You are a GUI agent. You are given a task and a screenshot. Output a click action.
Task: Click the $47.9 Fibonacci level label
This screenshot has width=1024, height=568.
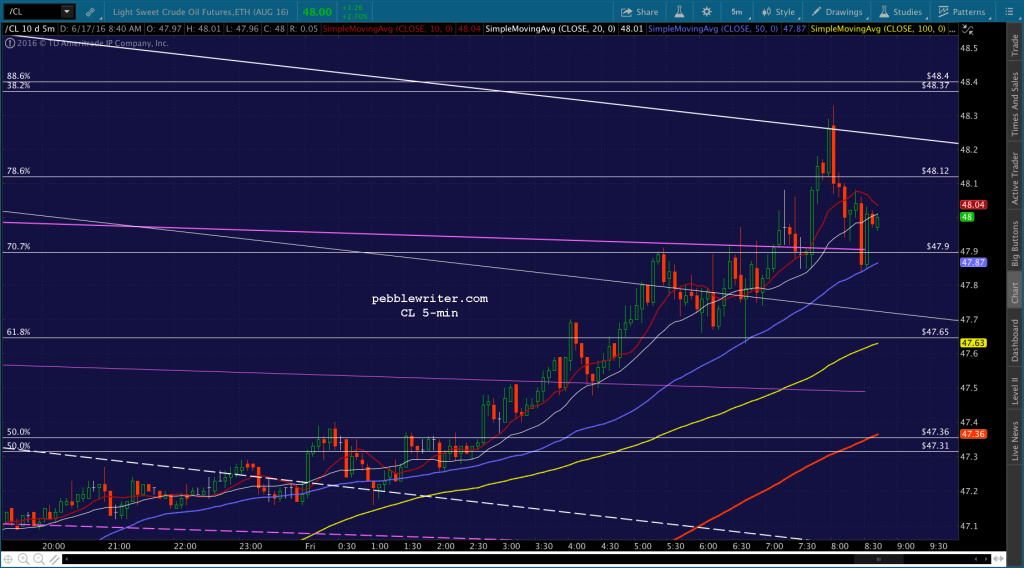pos(938,247)
